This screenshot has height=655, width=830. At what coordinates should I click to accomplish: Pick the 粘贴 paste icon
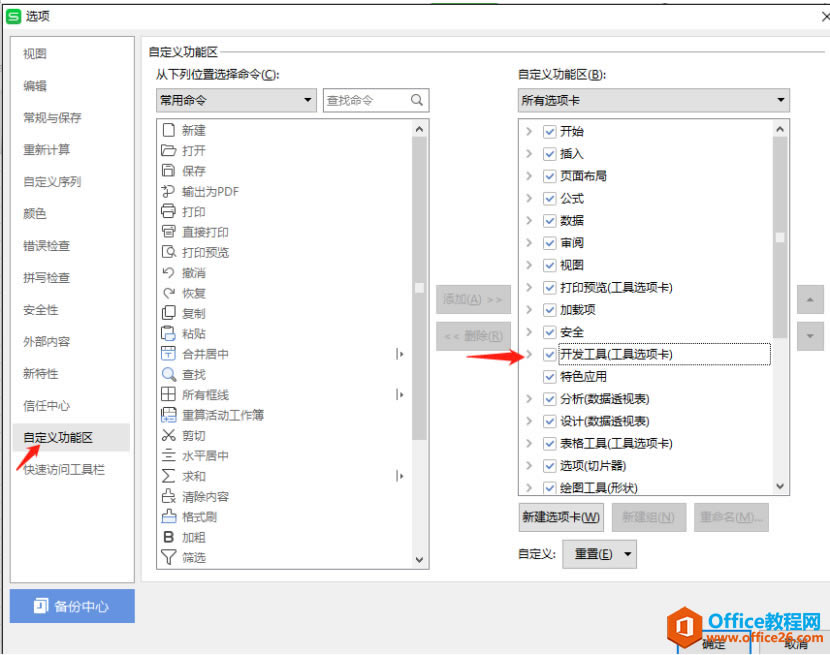(168, 334)
